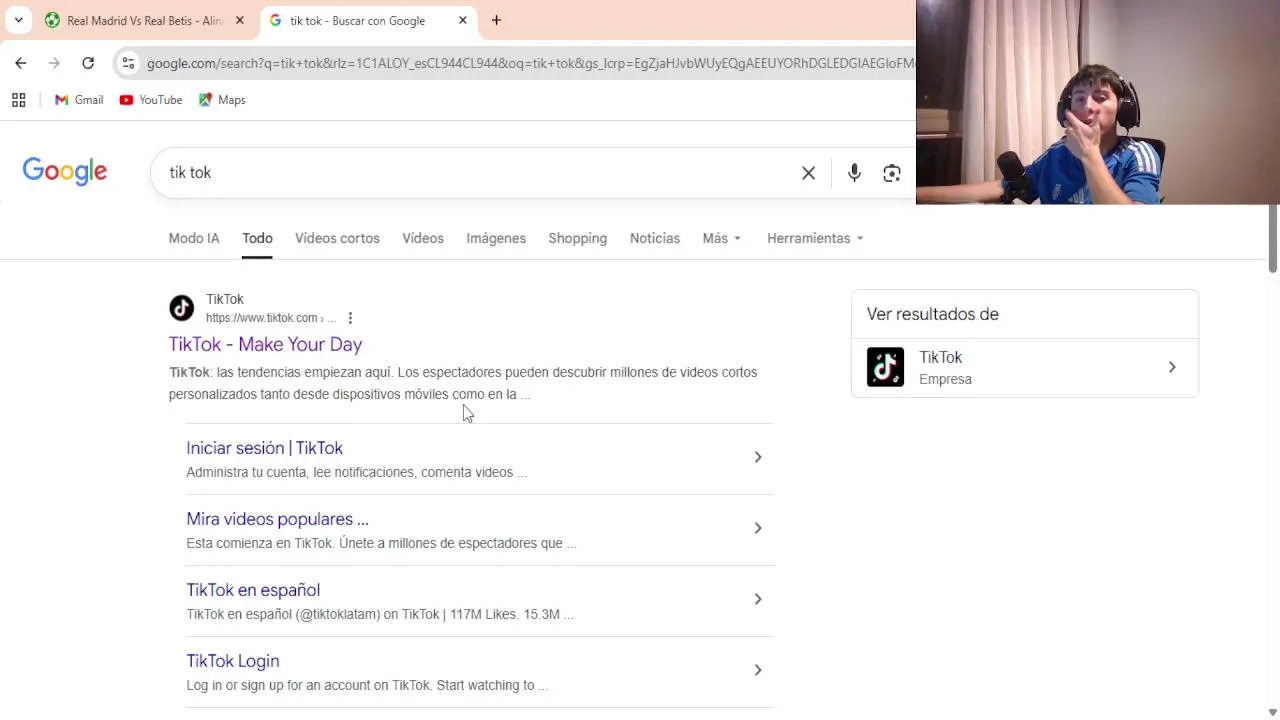Clear the search query with the X
The height and width of the screenshot is (720, 1280).
tap(808, 173)
